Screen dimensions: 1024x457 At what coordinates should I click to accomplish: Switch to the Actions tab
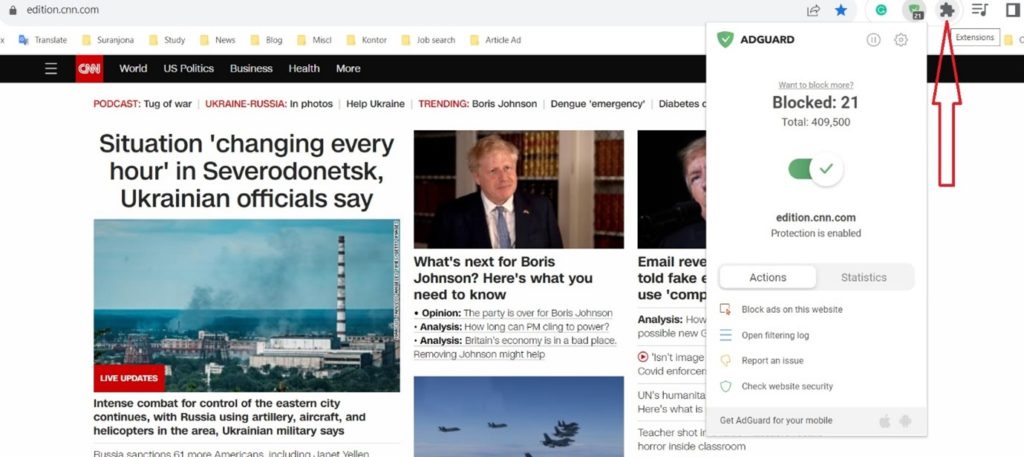pyautogui.click(x=767, y=277)
